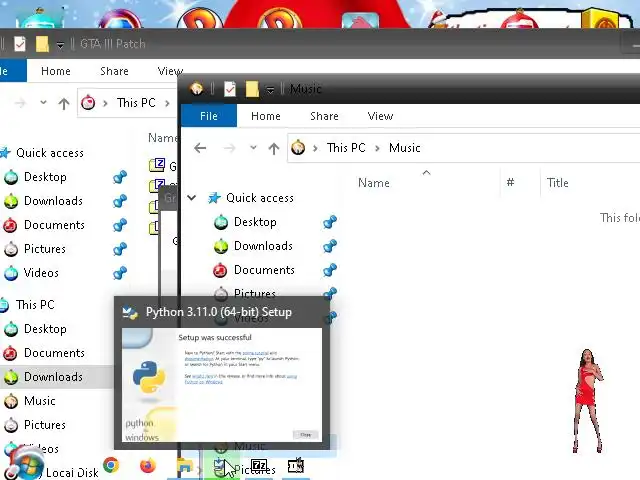Select This PC node in GTA III Patch sidebar
Viewport: 640px width, 480px height.
[x=35, y=305]
